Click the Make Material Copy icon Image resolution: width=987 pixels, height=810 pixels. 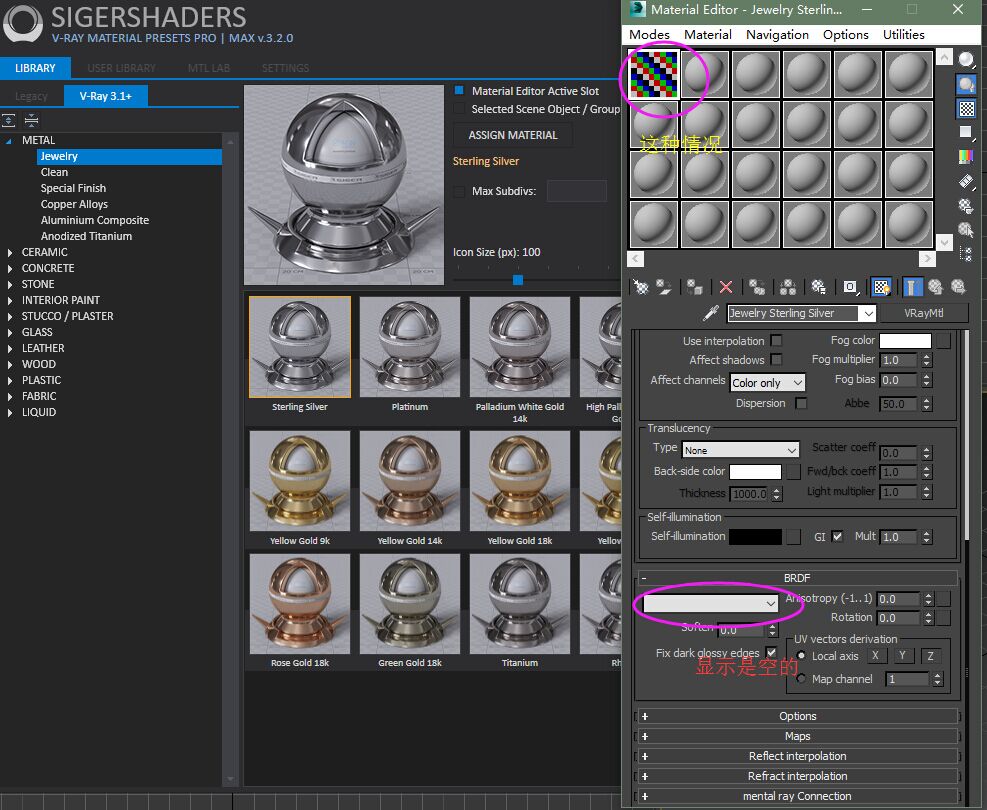tap(757, 287)
